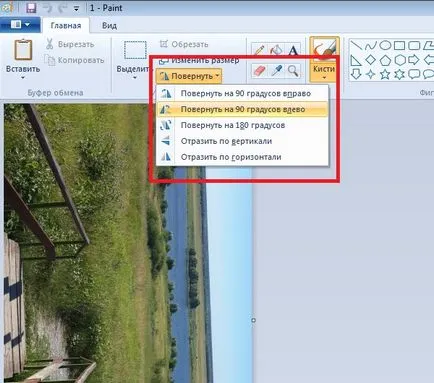Click Обрезать (crop) button
The width and height of the screenshot is (434, 383).
[x=184, y=44]
